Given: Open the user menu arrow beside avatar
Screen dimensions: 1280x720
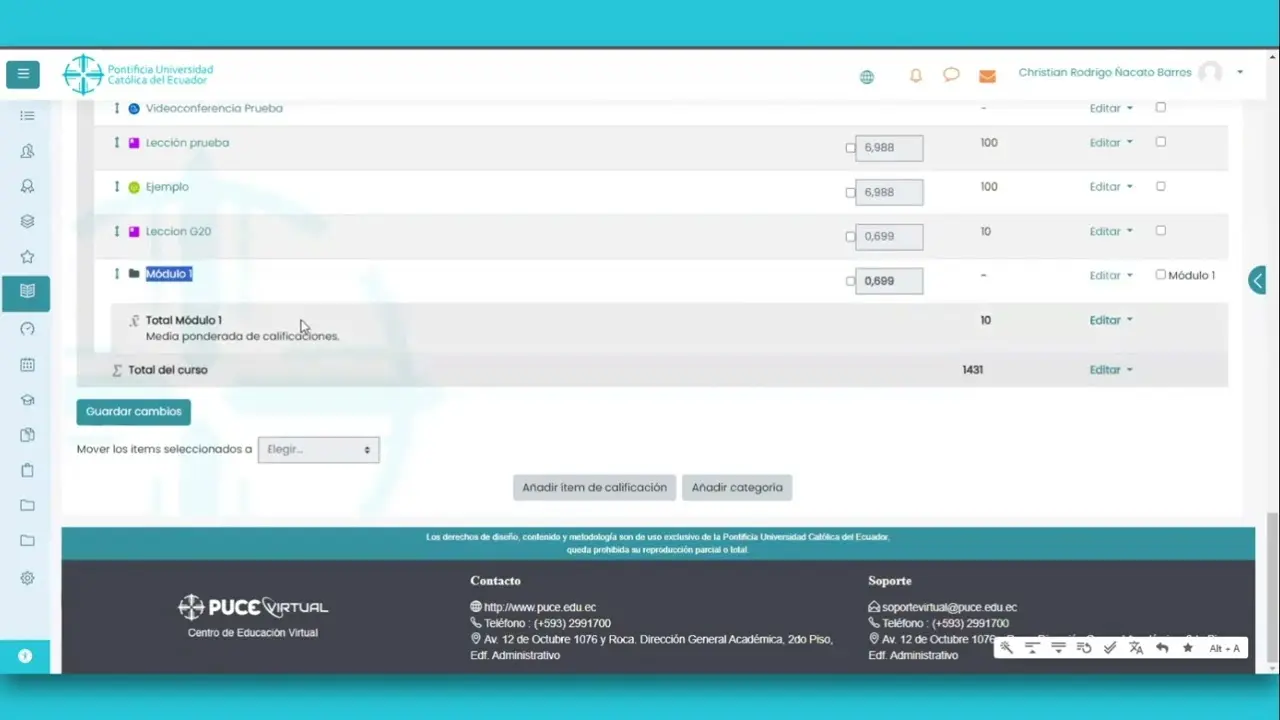Looking at the screenshot, I should click(x=1240, y=72).
